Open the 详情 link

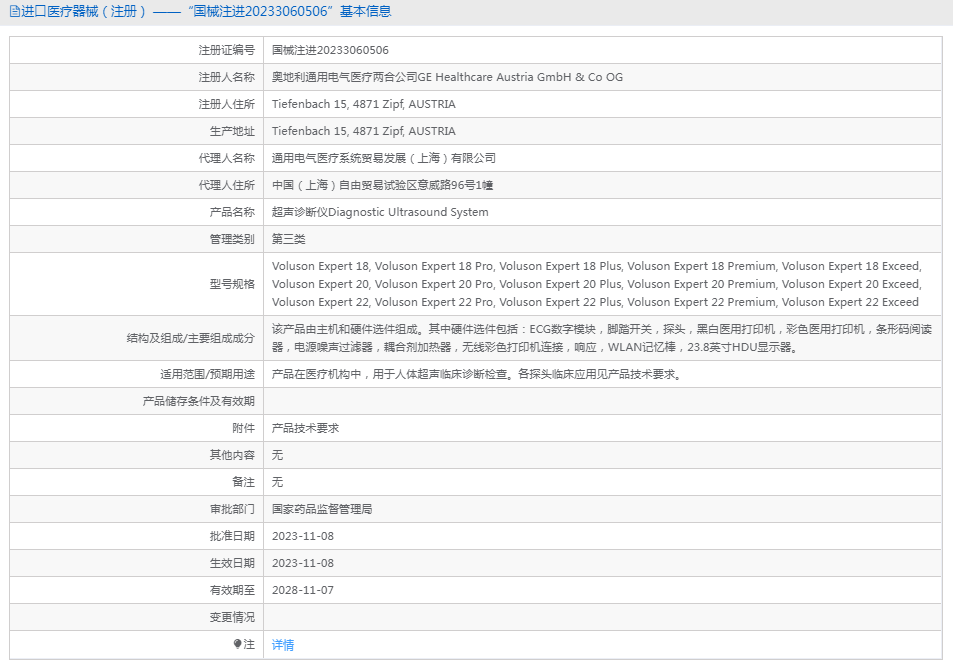coord(283,645)
